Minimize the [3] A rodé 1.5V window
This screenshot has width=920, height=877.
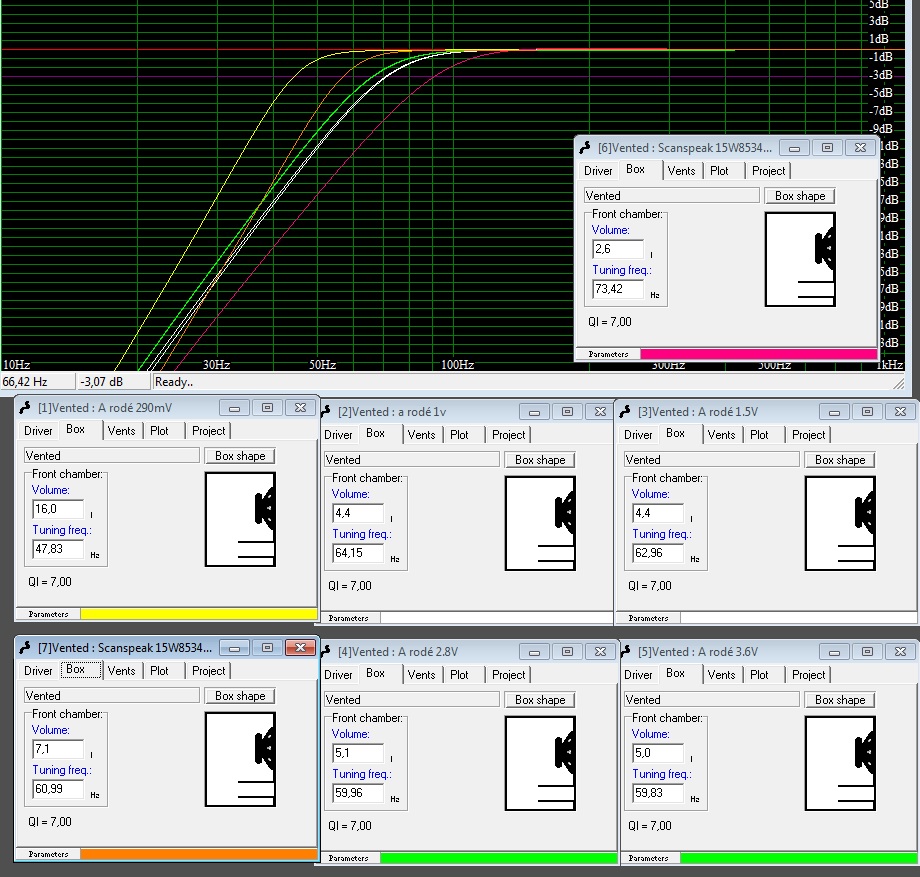834,412
